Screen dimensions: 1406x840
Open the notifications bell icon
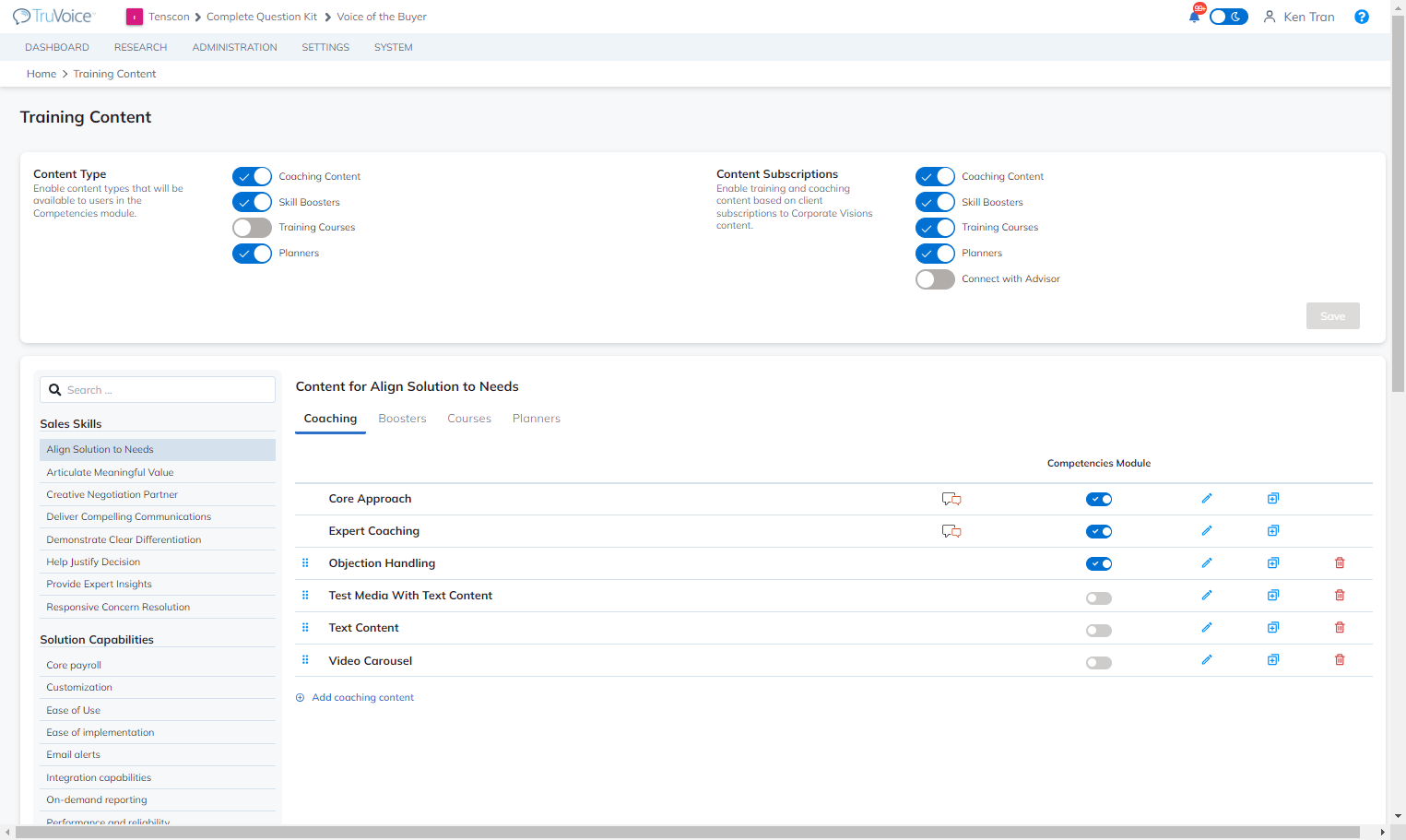tap(1195, 16)
